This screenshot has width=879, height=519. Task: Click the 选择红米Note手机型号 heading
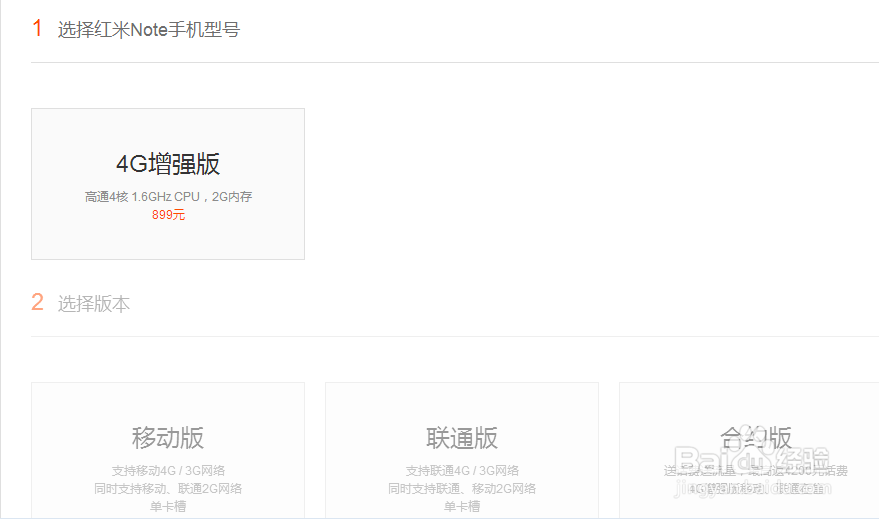pos(149,30)
